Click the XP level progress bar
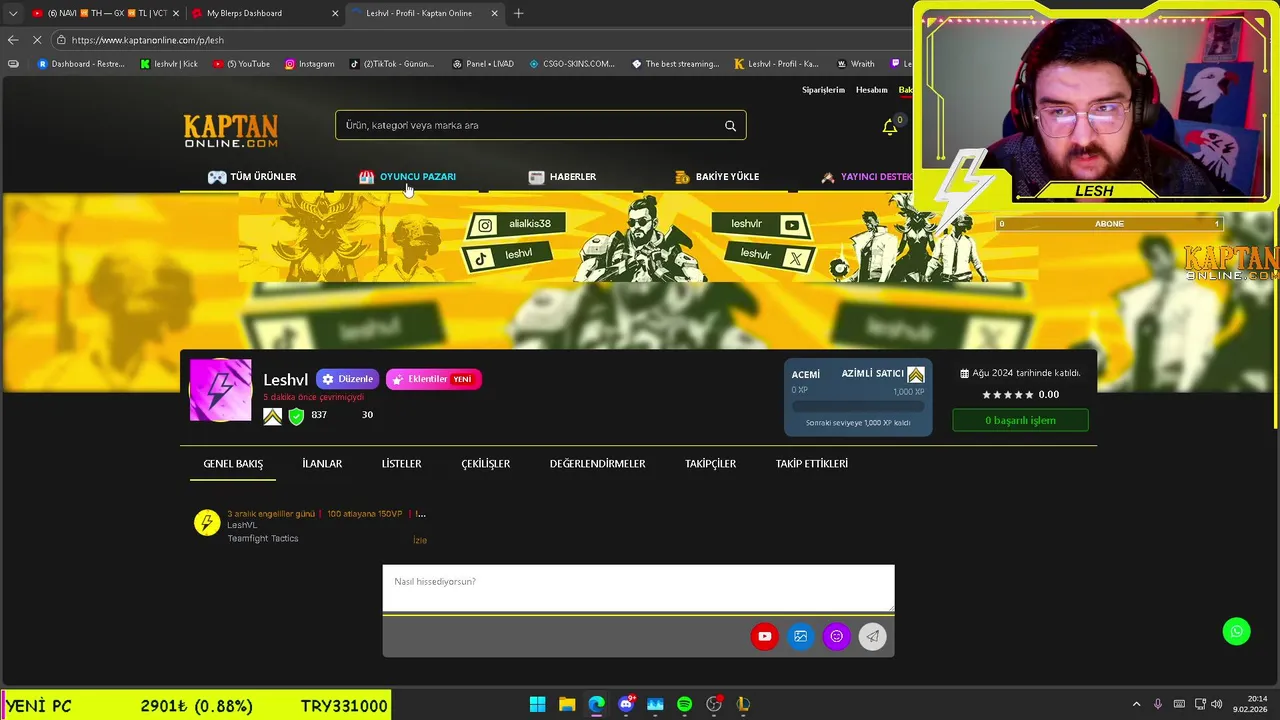1280x720 pixels. point(858,407)
